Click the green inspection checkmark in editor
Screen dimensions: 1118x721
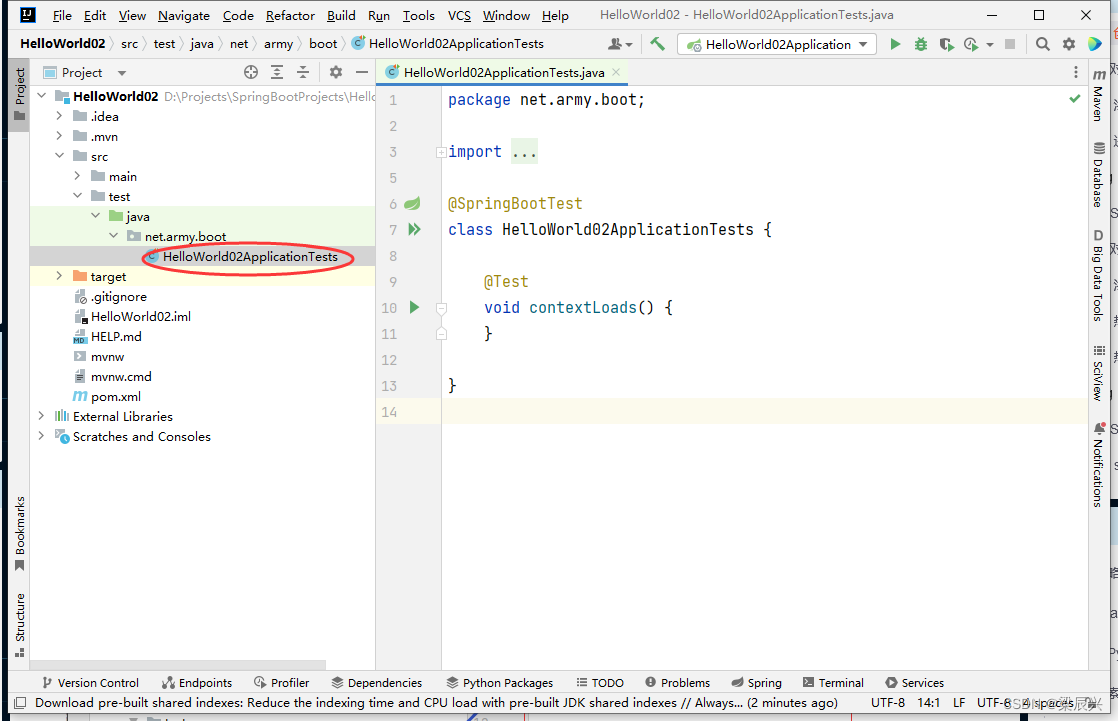(1075, 99)
